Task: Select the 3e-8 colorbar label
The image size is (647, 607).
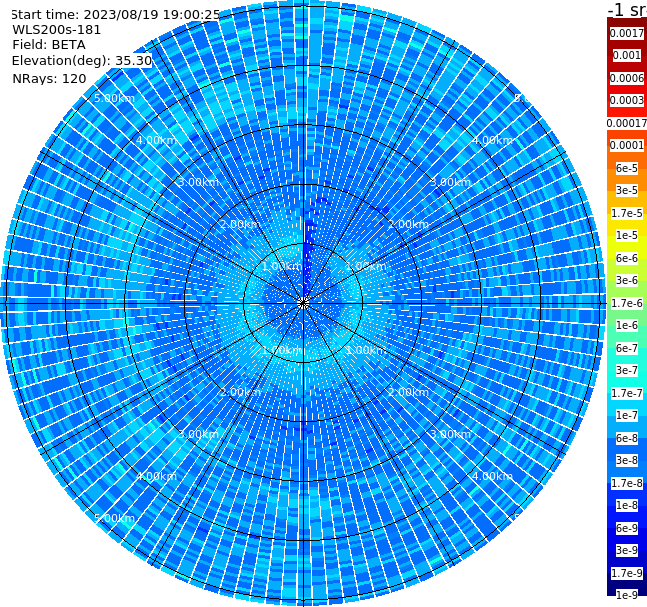Action: coord(627,460)
